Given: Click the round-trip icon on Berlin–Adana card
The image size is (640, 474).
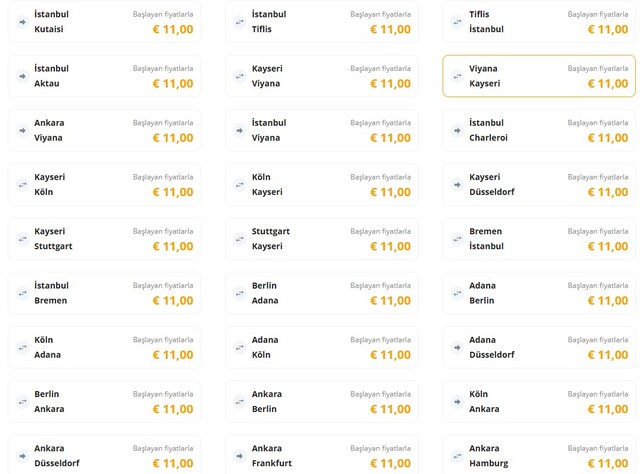Looking at the screenshot, I should (239, 293).
